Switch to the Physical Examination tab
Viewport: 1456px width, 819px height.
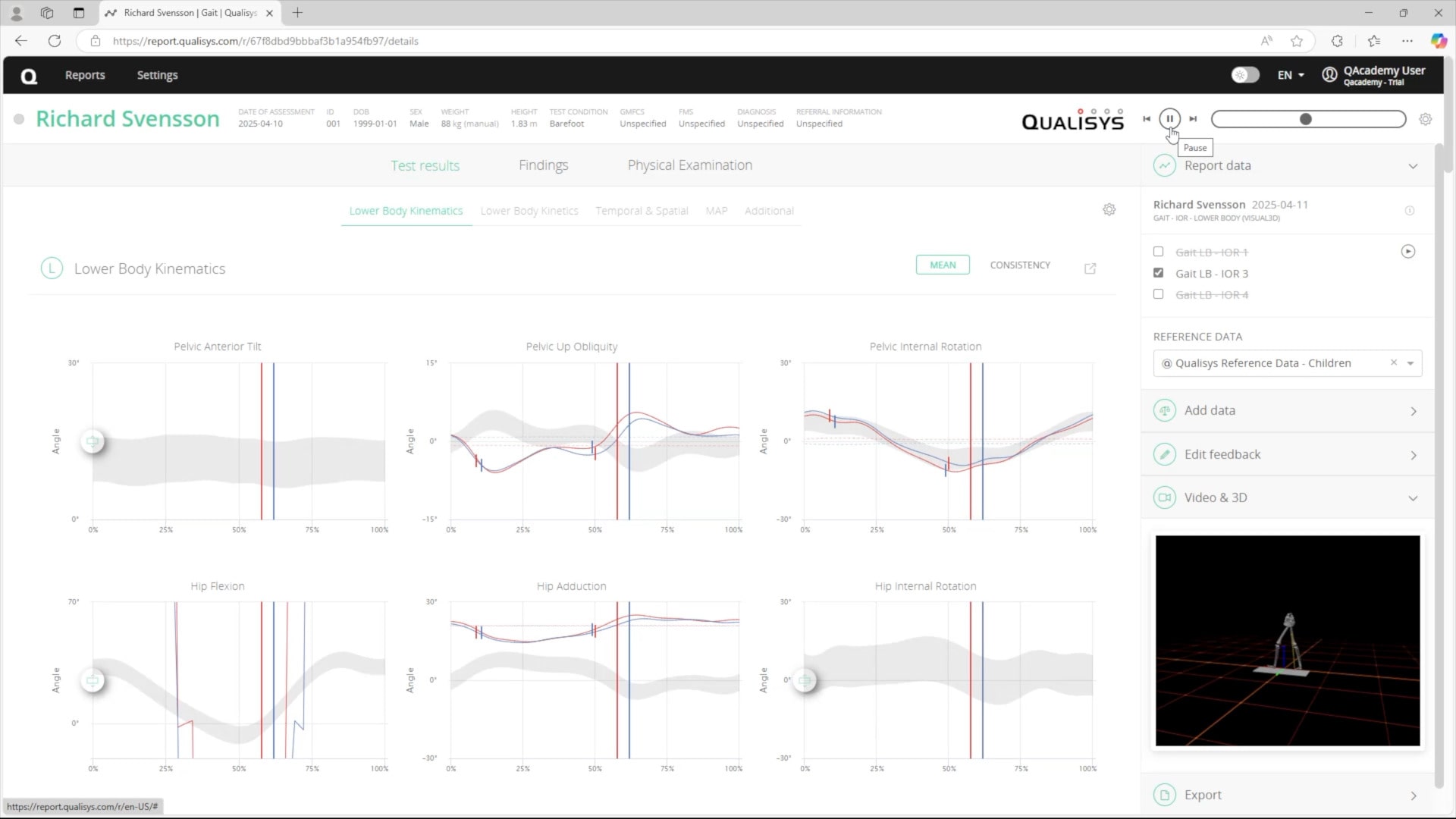(689, 165)
